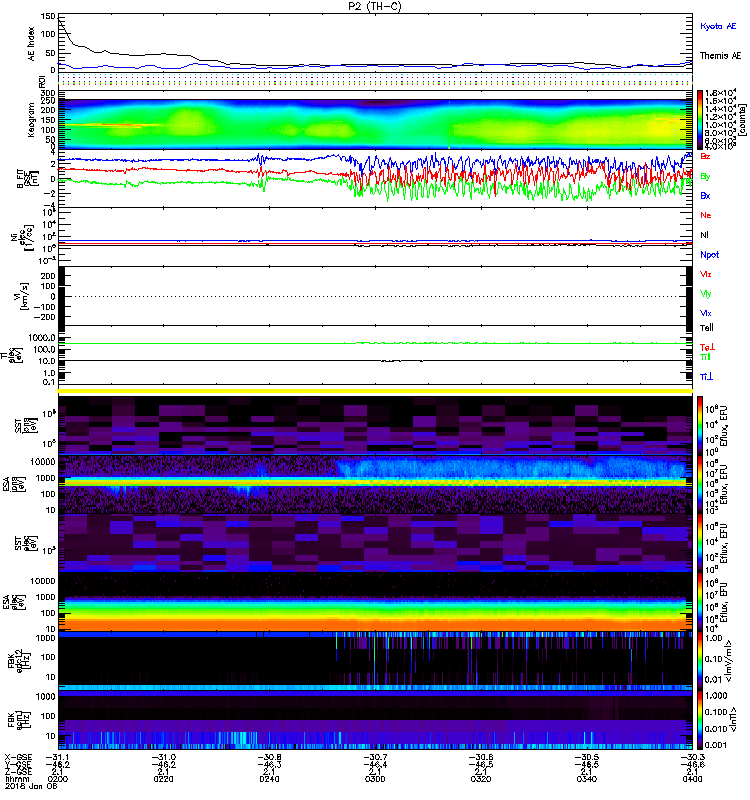The width and height of the screenshot is (750, 800).
Task: Select the red Te⊥ legend label
Action: [x=707, y=347]
